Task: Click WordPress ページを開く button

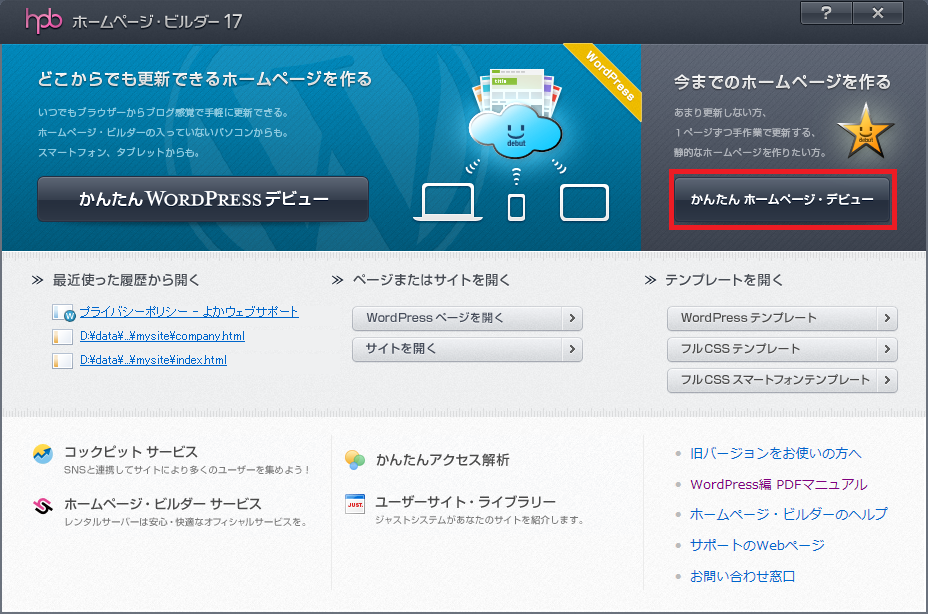Action: (x=467, y=318)
